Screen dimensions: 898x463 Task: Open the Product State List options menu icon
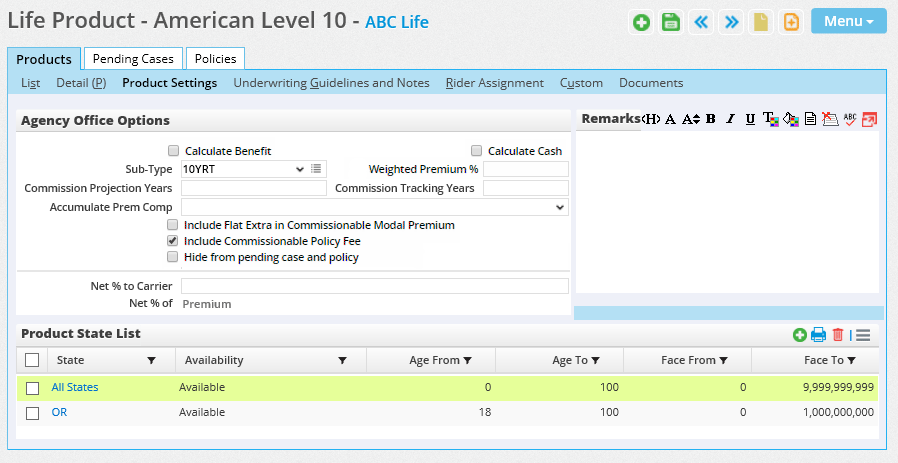point(863,335)
